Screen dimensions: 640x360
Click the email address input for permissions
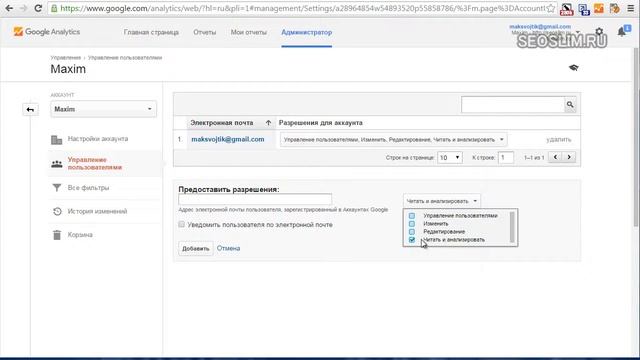pos(255,200)
